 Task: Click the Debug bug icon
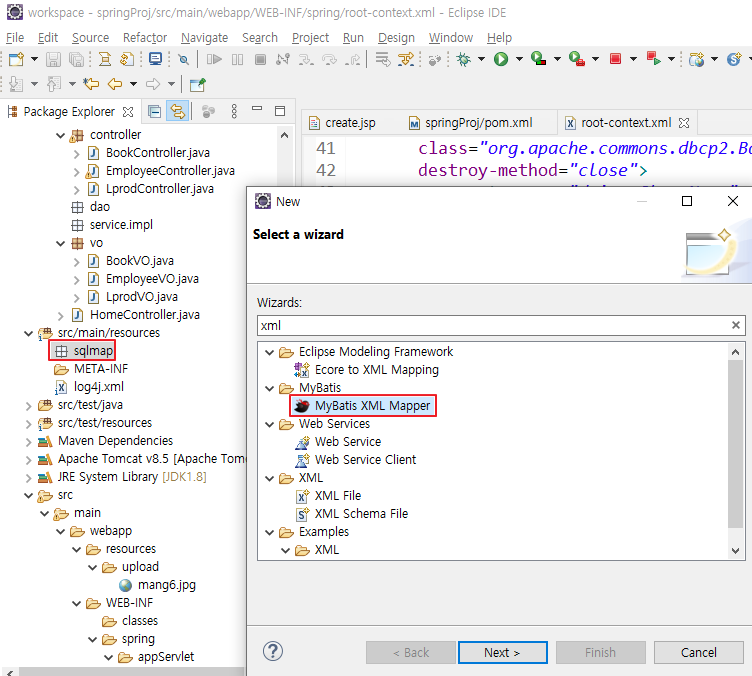(x=463, y=59)
